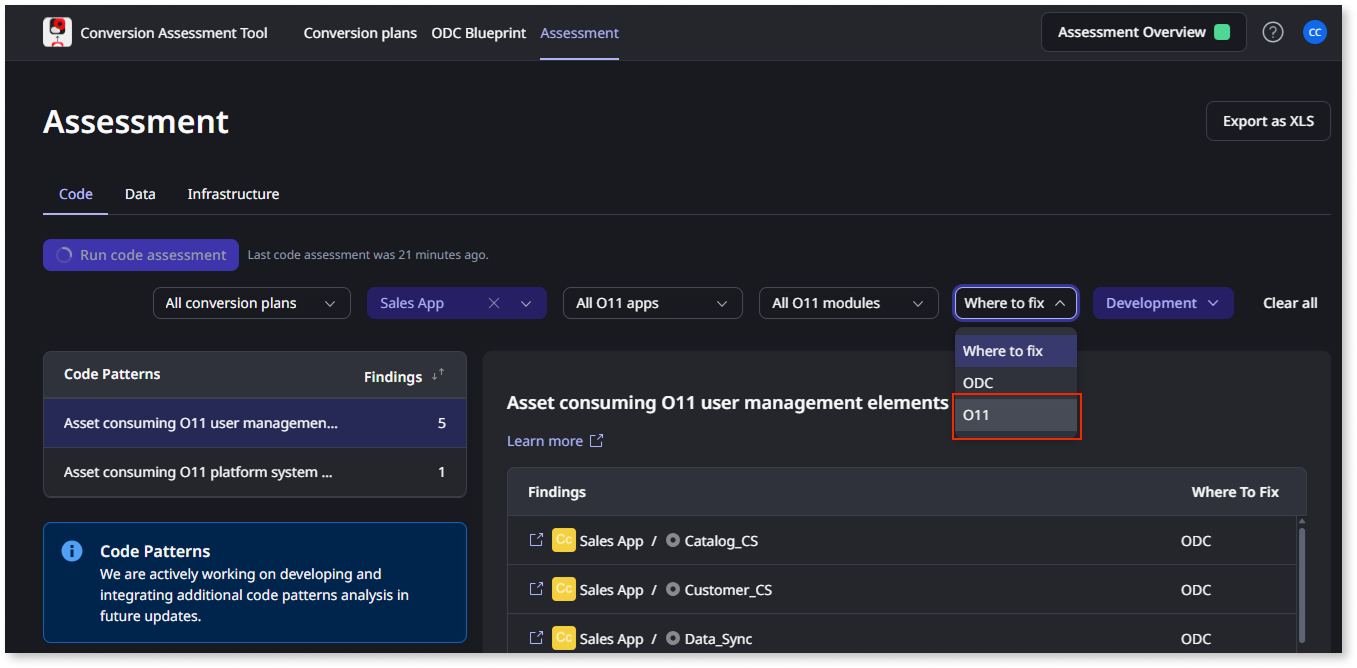Click Export as XLS button
This screenshot has height=668, width=1357.
pyautogui.click(x=1268, y=121)
